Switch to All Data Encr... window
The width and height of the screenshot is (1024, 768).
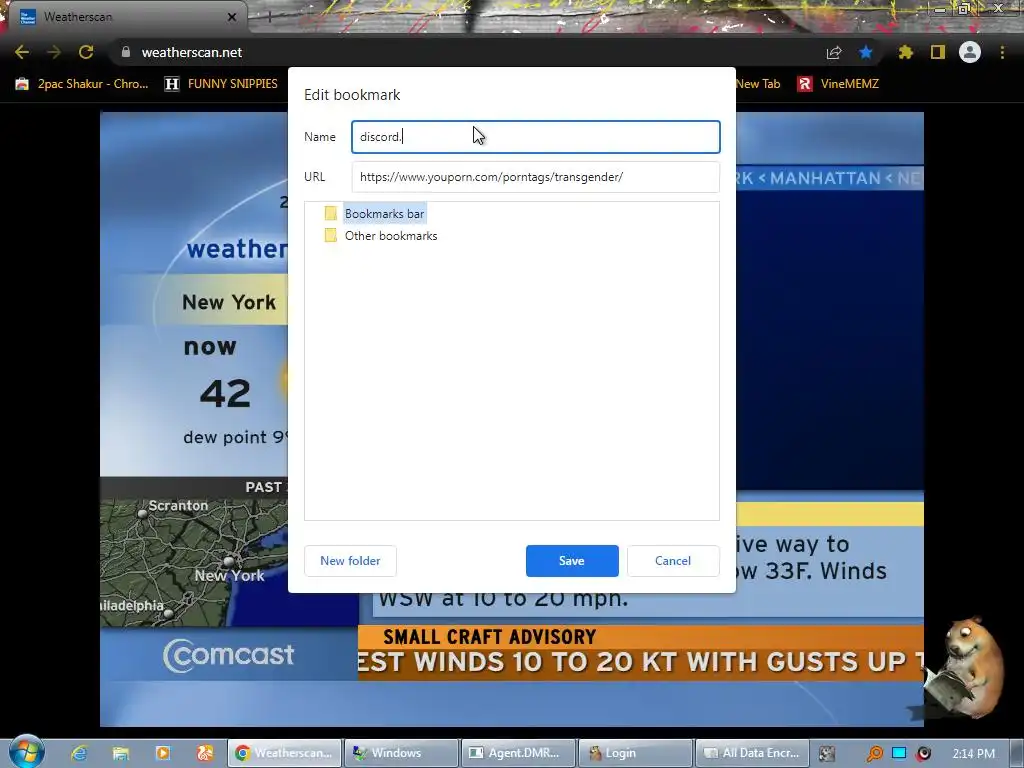coord(752,753)
